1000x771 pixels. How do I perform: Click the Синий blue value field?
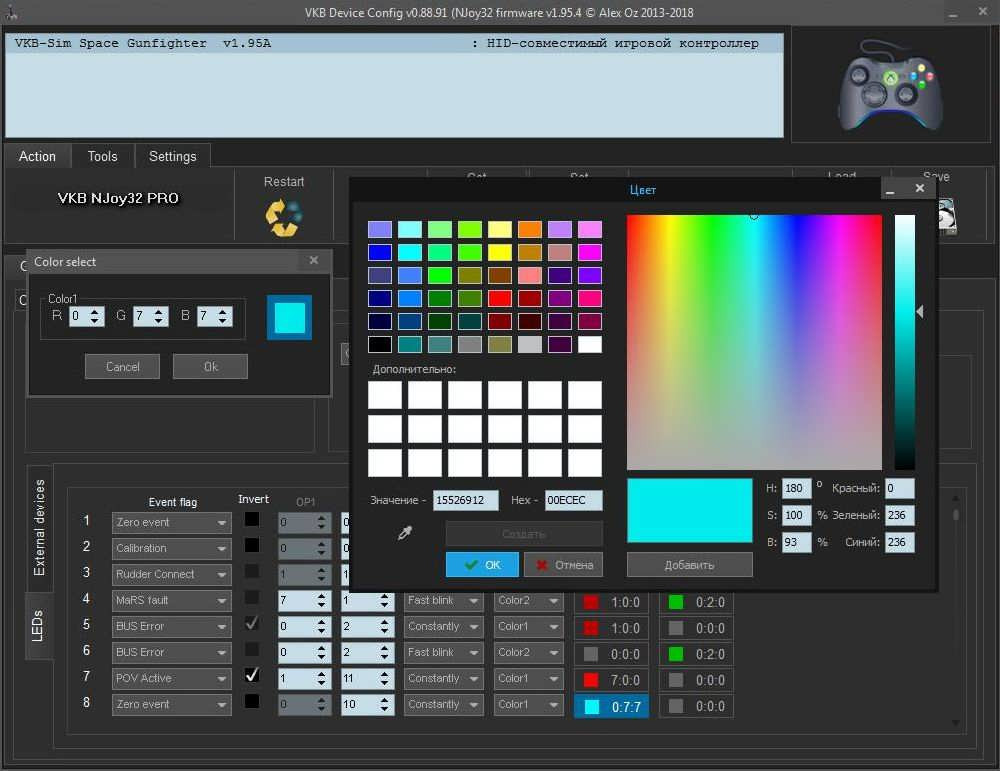click(x=899, y=542)
